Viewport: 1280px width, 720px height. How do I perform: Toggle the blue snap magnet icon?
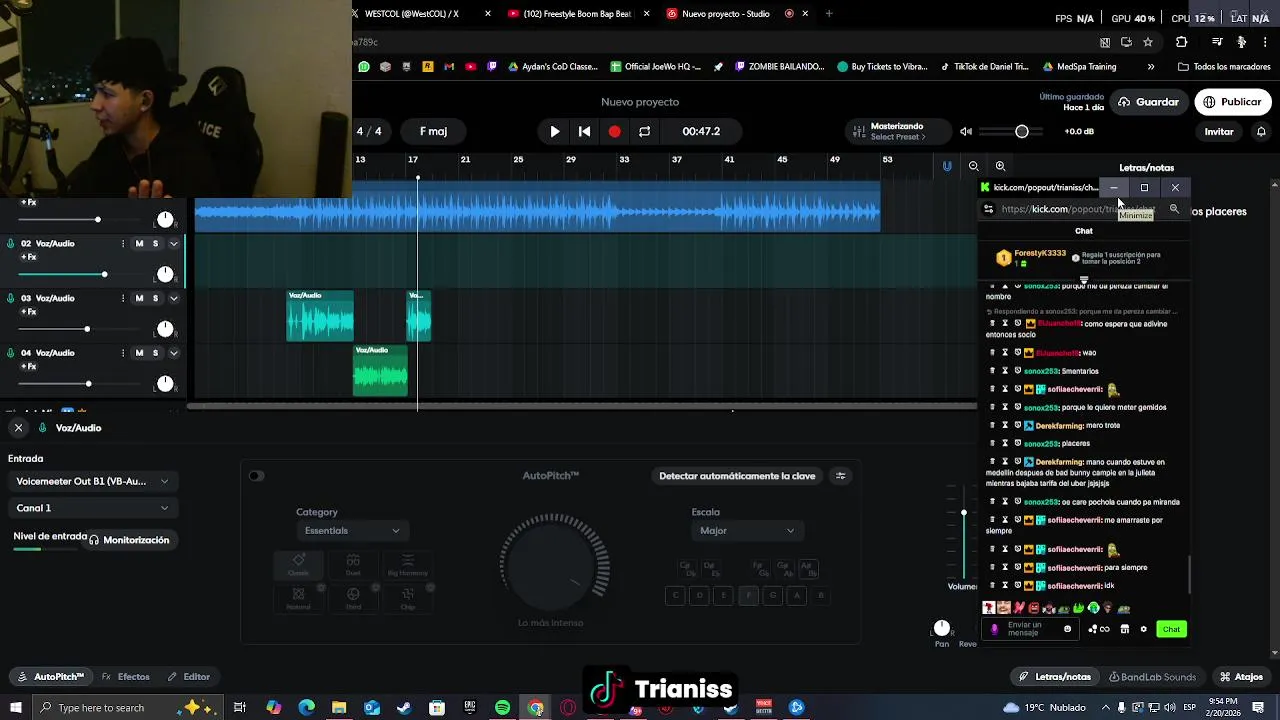[x=947, y=166]
